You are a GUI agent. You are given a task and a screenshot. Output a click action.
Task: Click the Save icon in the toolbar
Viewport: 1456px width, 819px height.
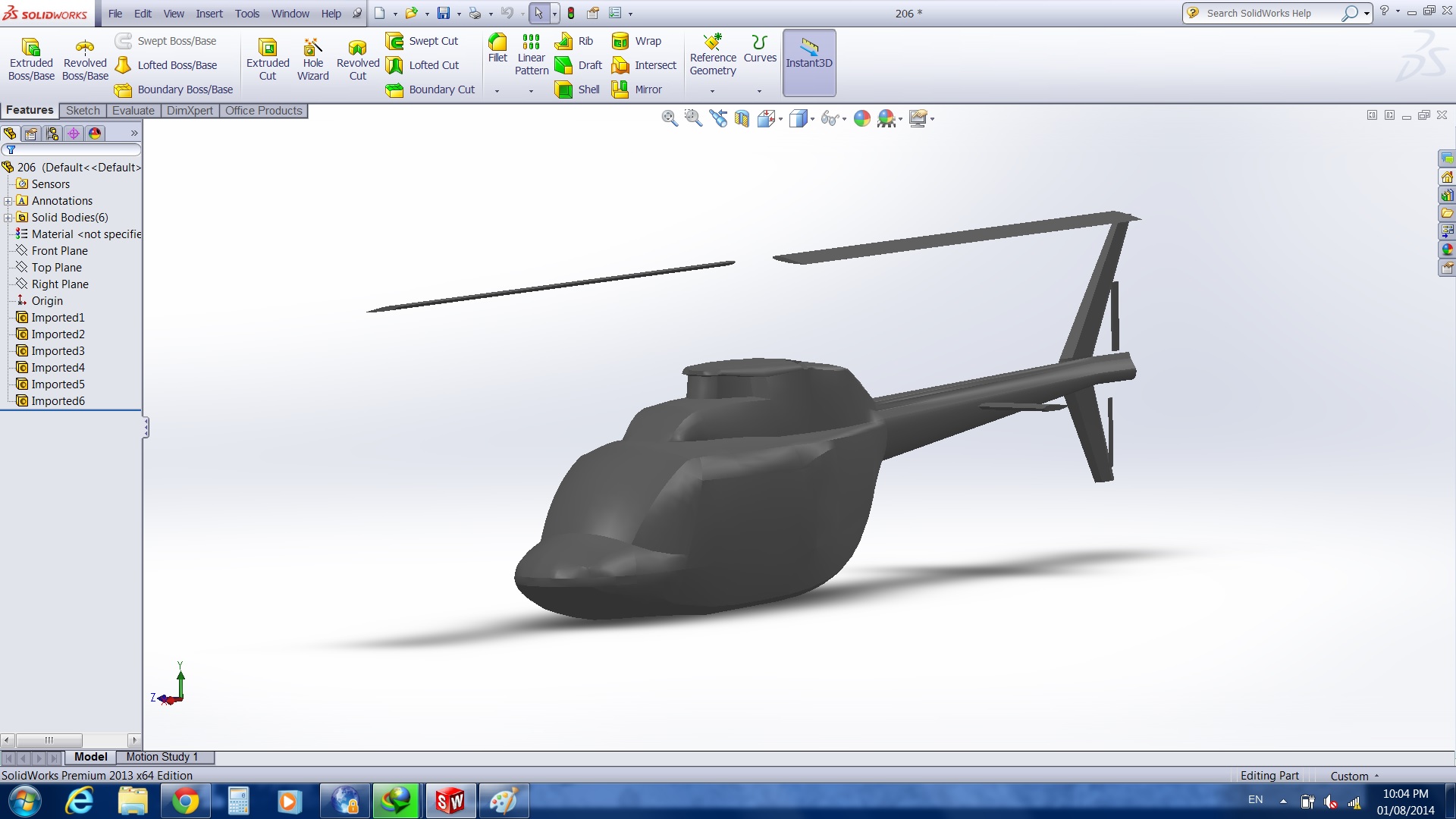[444, 13]
